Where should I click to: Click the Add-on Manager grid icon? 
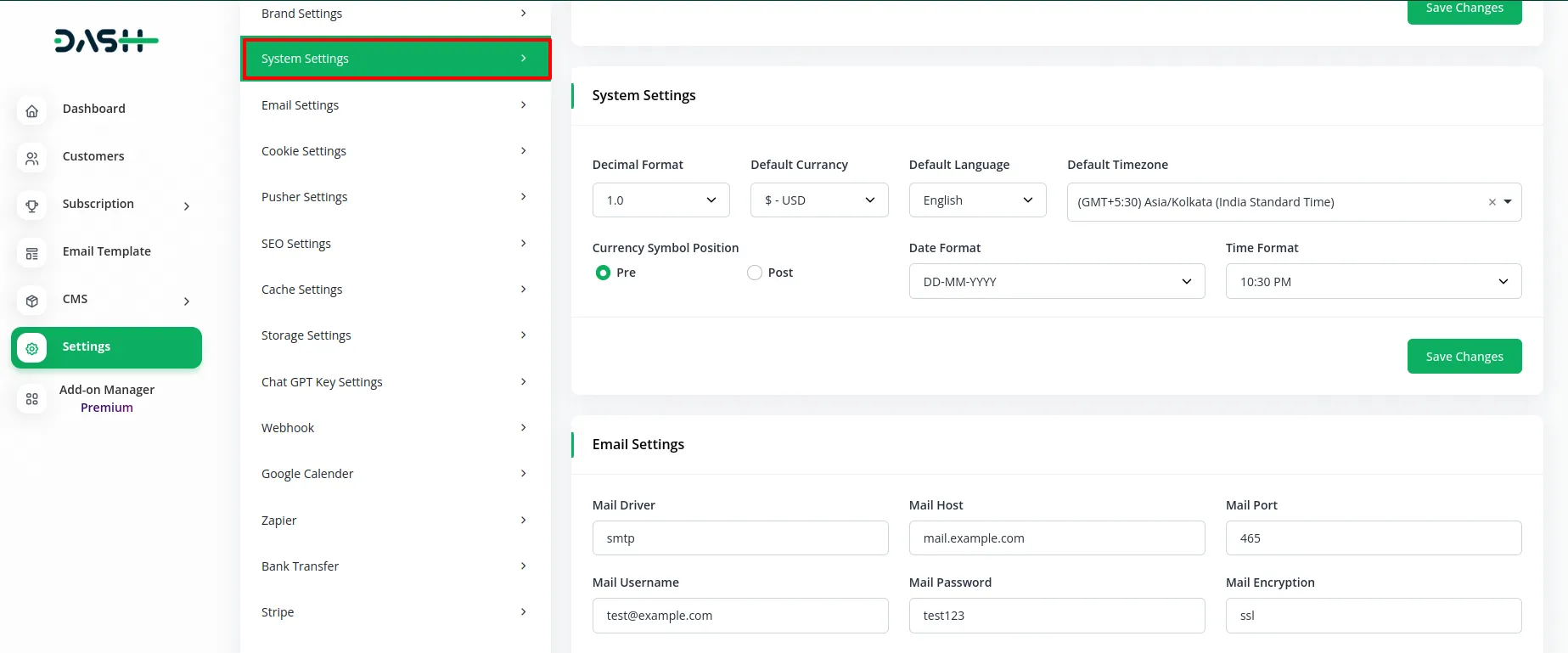32,399
